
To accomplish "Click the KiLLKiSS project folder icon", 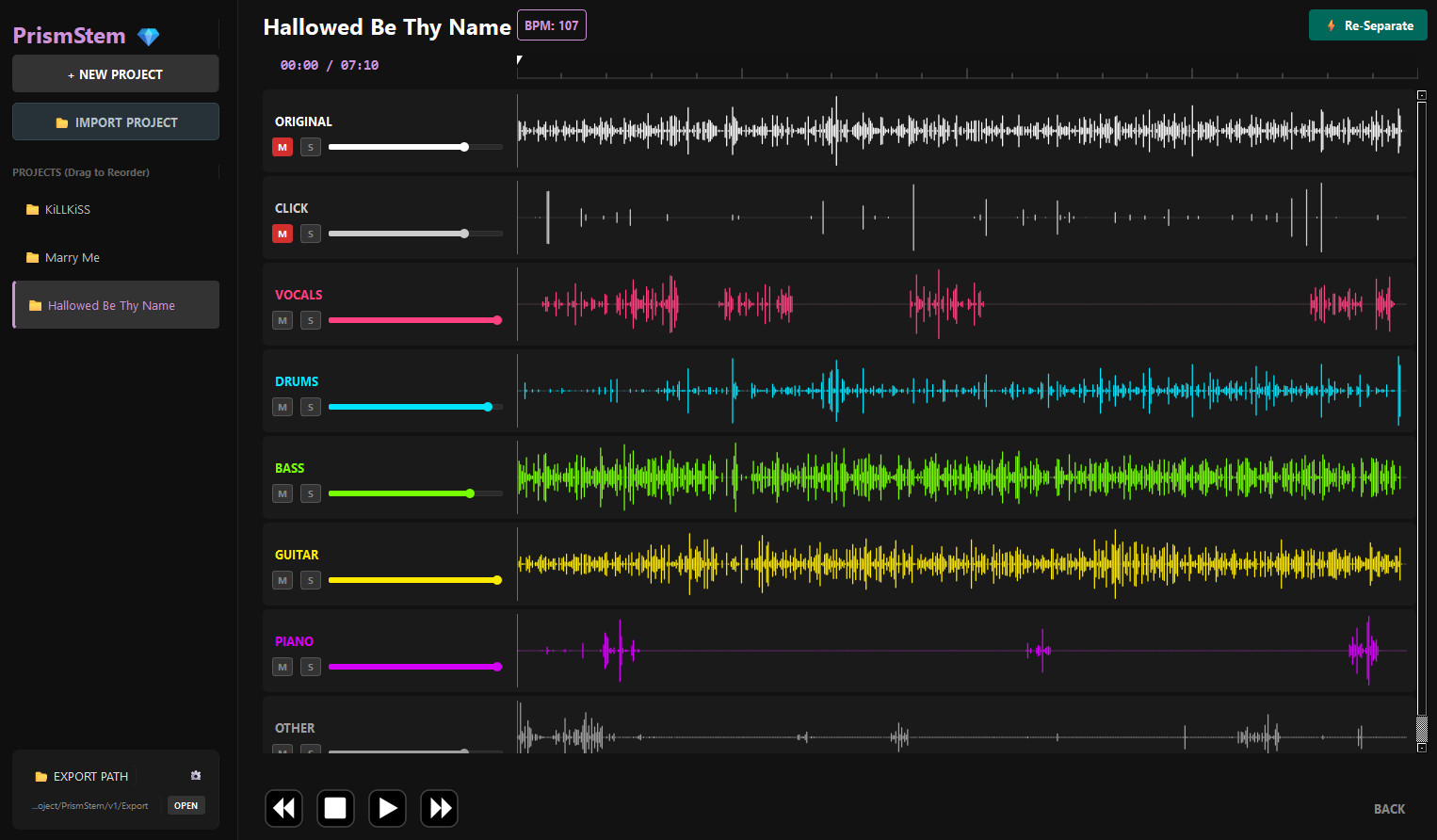I will point(33,210).
